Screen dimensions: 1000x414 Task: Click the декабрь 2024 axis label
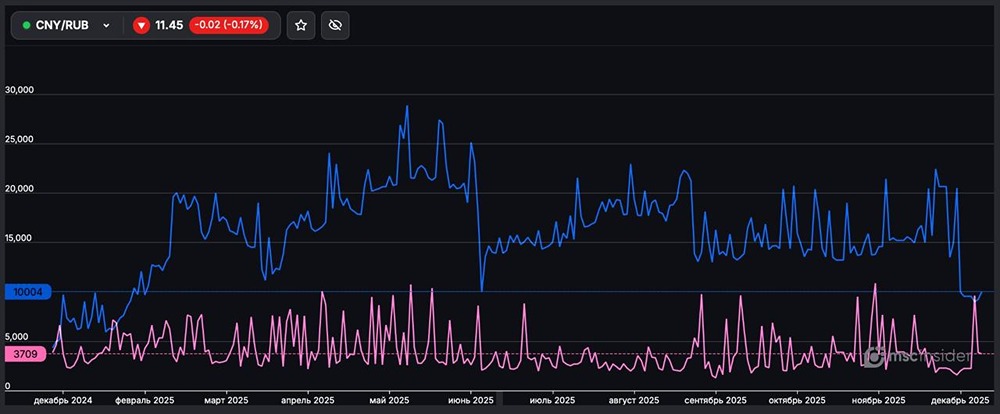click(x=62, y=400)
